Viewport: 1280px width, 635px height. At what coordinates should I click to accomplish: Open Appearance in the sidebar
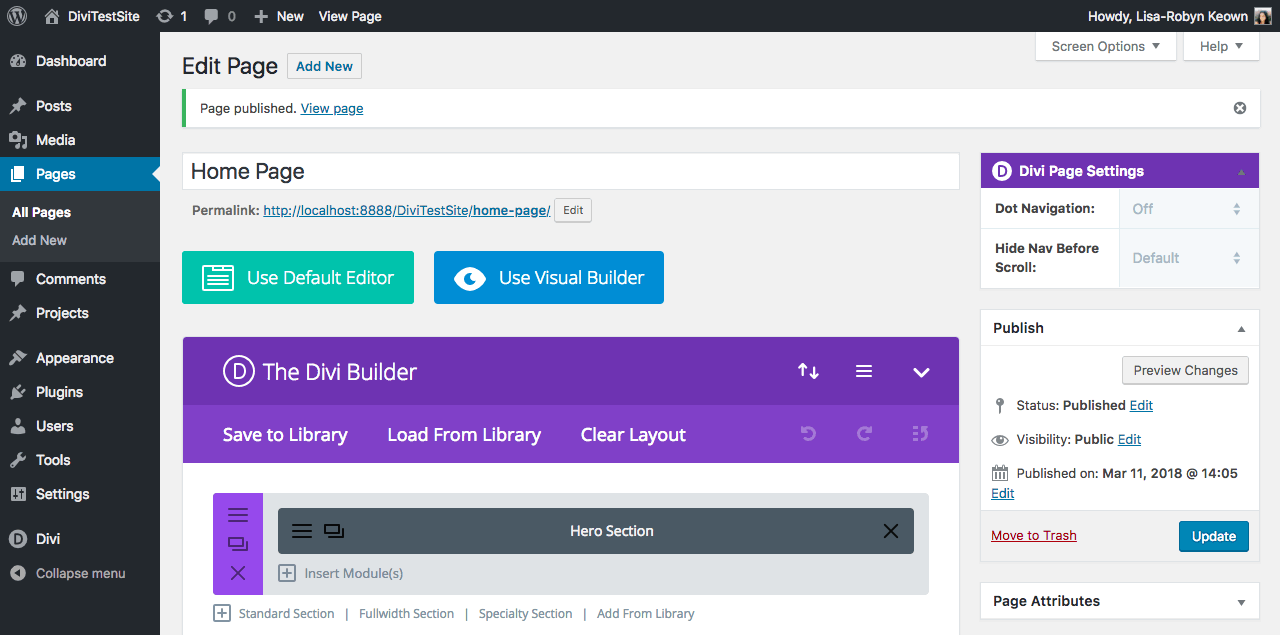(80, 358)
